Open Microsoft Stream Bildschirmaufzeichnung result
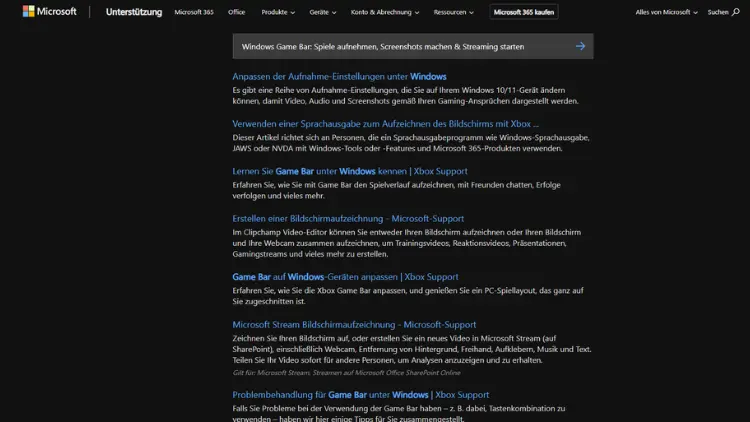This screenshot has width=750, height=422. click(354, 324)
